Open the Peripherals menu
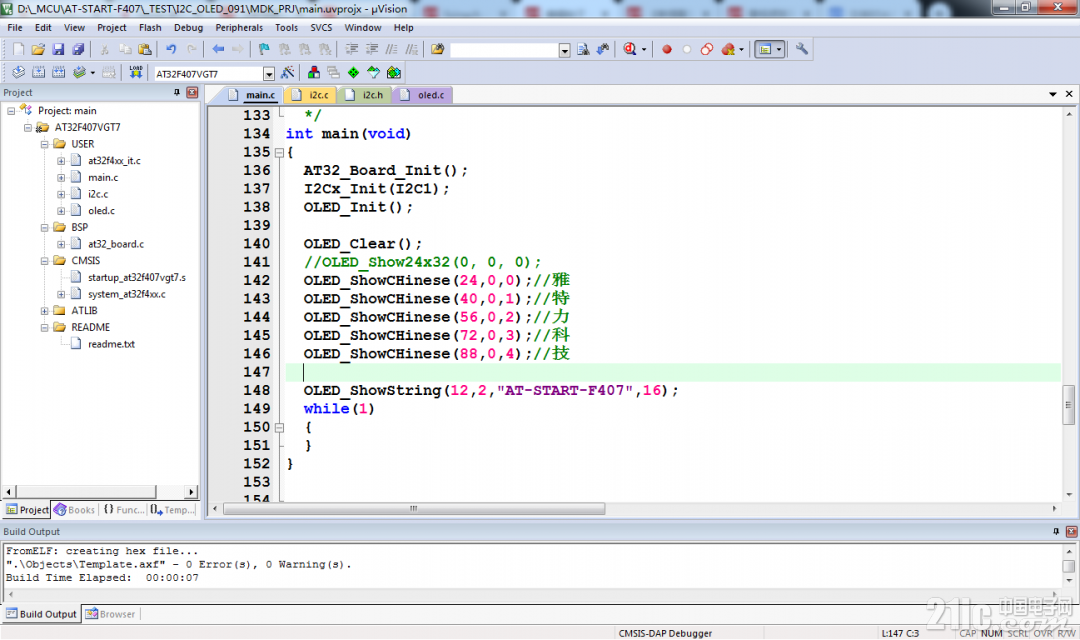The height and width of the screenshot is (640, 1080). tap(239, 28)
